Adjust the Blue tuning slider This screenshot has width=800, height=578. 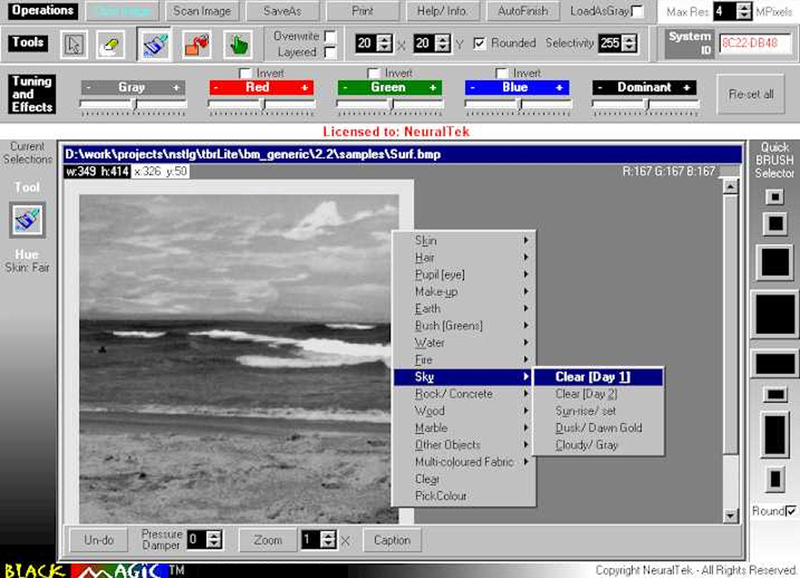tap(517, 104)
